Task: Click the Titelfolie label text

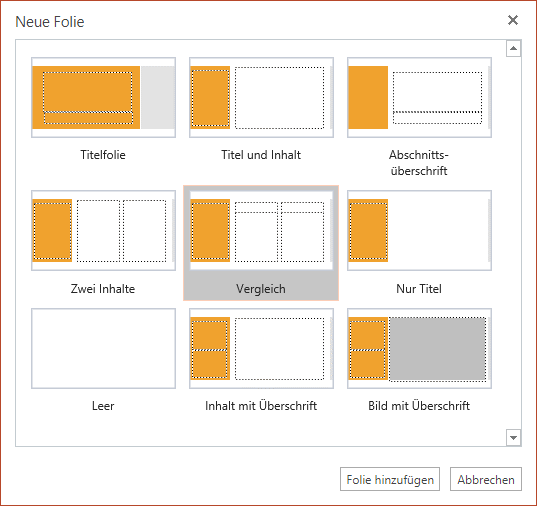Action: pos(103,155)
